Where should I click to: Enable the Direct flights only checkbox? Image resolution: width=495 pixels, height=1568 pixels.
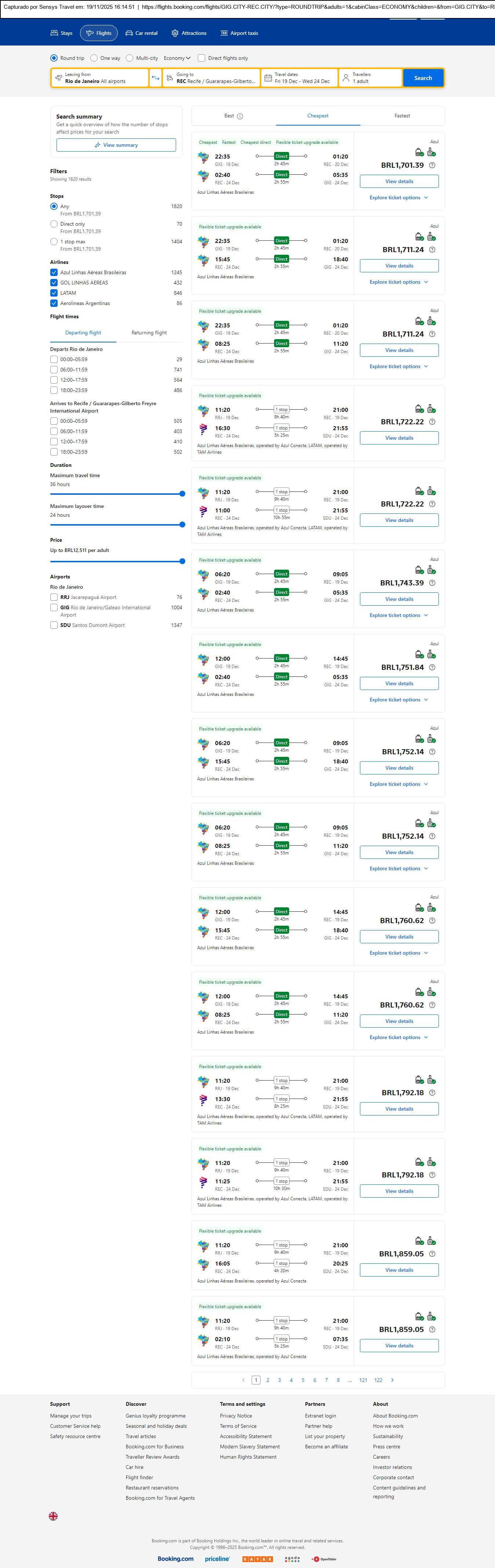tap(201, 58)
